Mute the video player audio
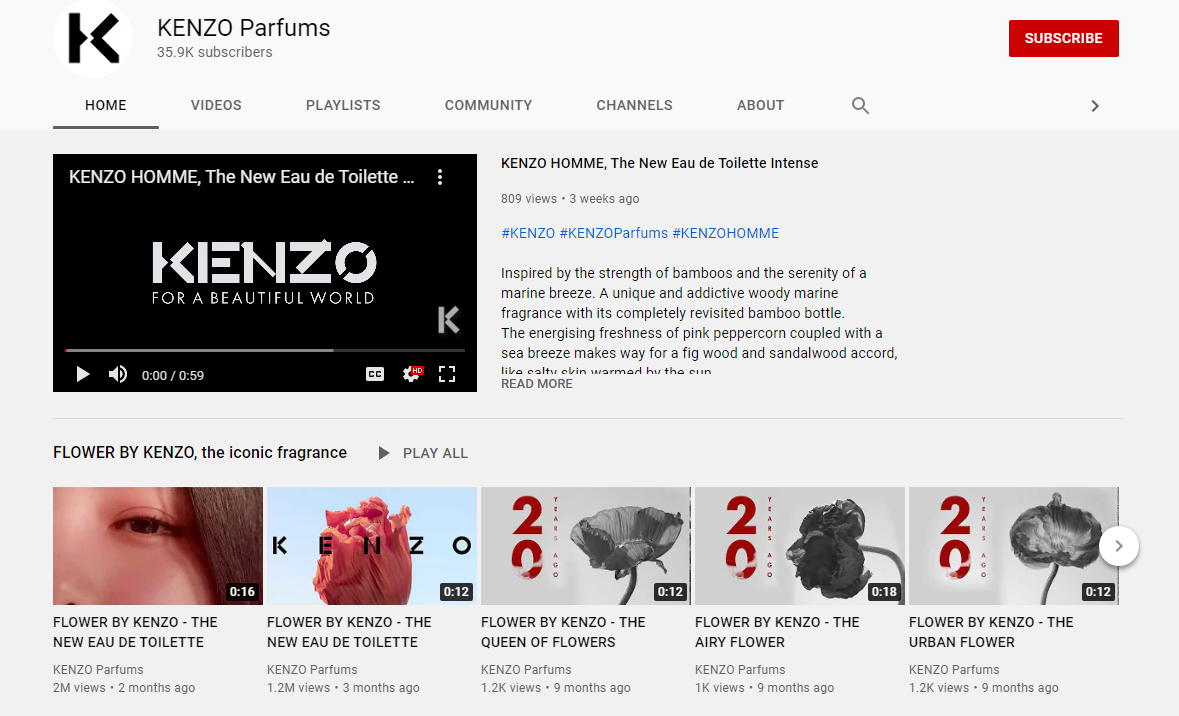The image size is (1179, 716). tap(117, 373)
